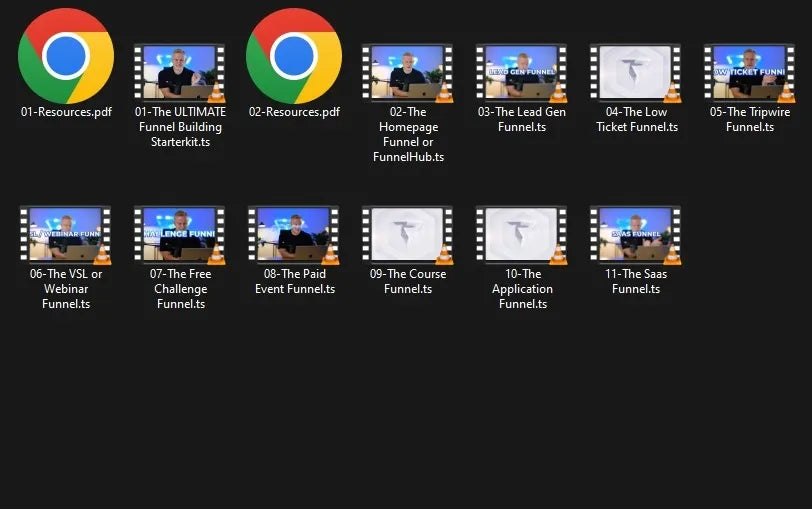Click the 02-The Homepage Funnel video thumbnail
812x509 pixels.
pyautogui.click(x=408, y=72)
